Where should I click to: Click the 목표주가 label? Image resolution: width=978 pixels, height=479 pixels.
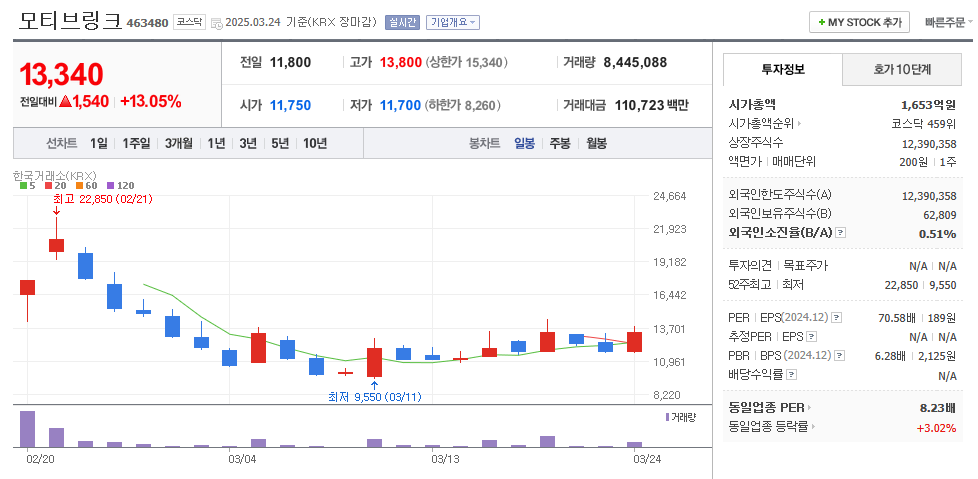[x=805, y=266]
